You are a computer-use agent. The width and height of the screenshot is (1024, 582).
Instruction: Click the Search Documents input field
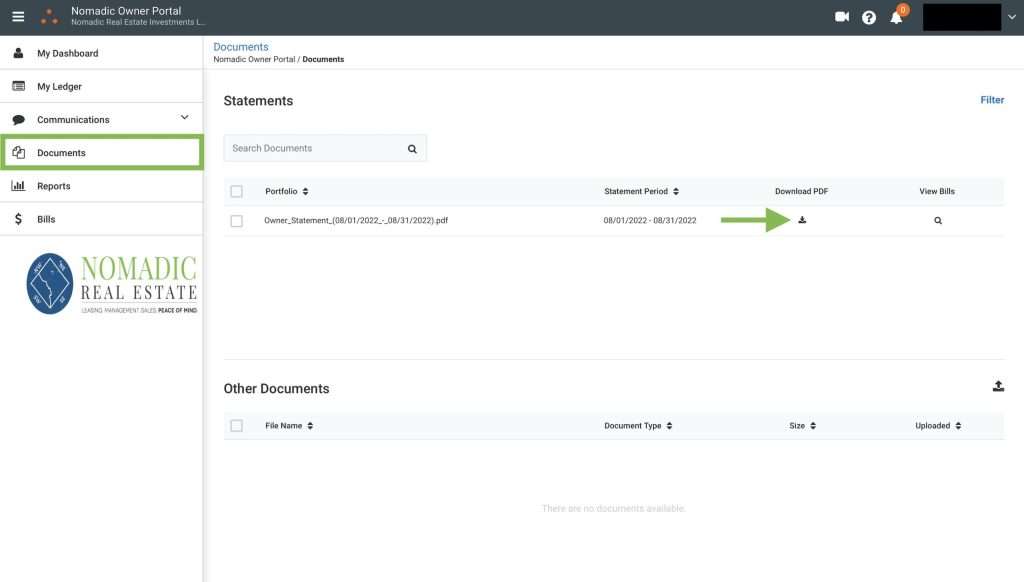(314, 149)
